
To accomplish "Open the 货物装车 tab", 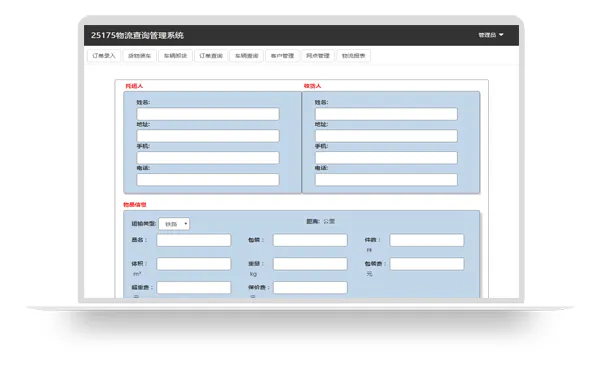I will tap(139, 56).
